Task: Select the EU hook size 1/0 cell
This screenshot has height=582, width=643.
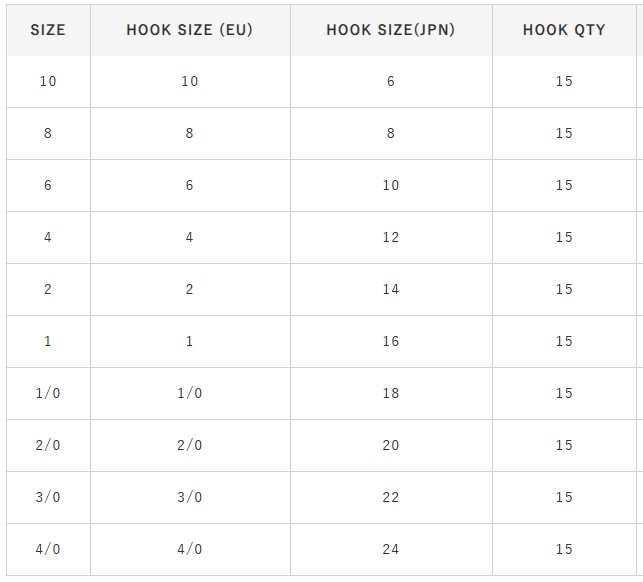Action: click(190, 393)
